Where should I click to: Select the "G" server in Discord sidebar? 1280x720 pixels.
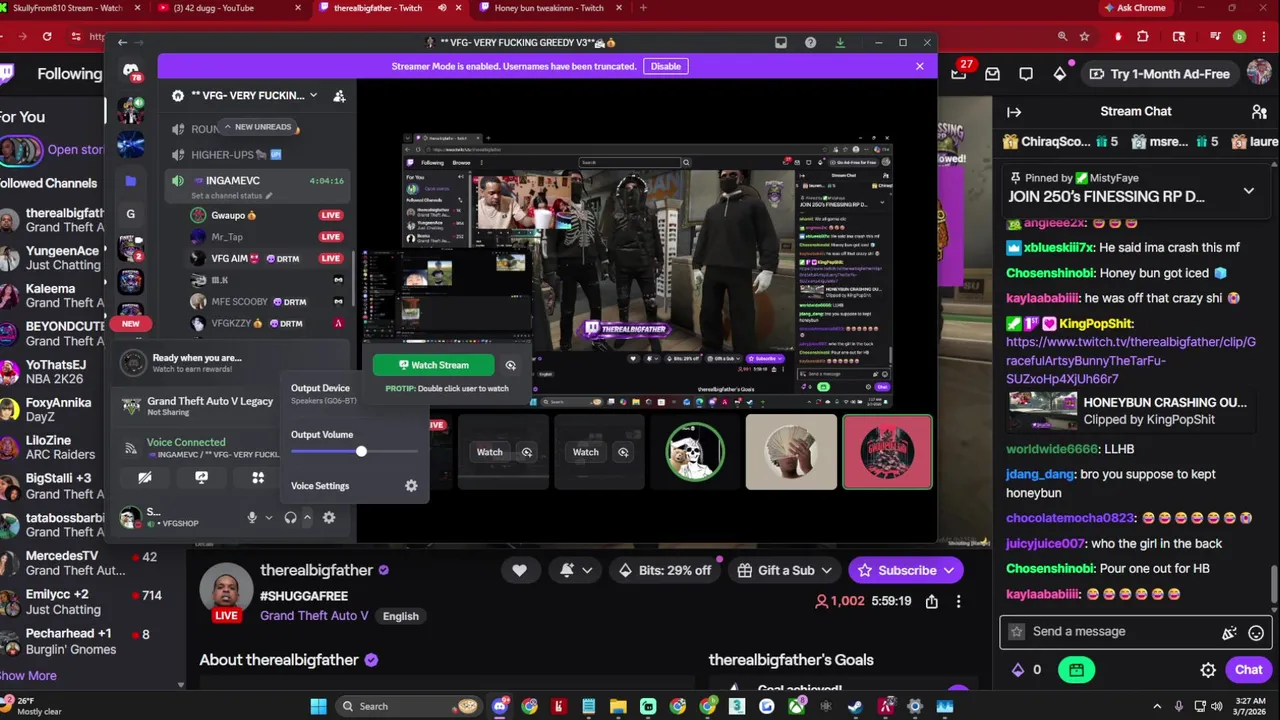130,214
